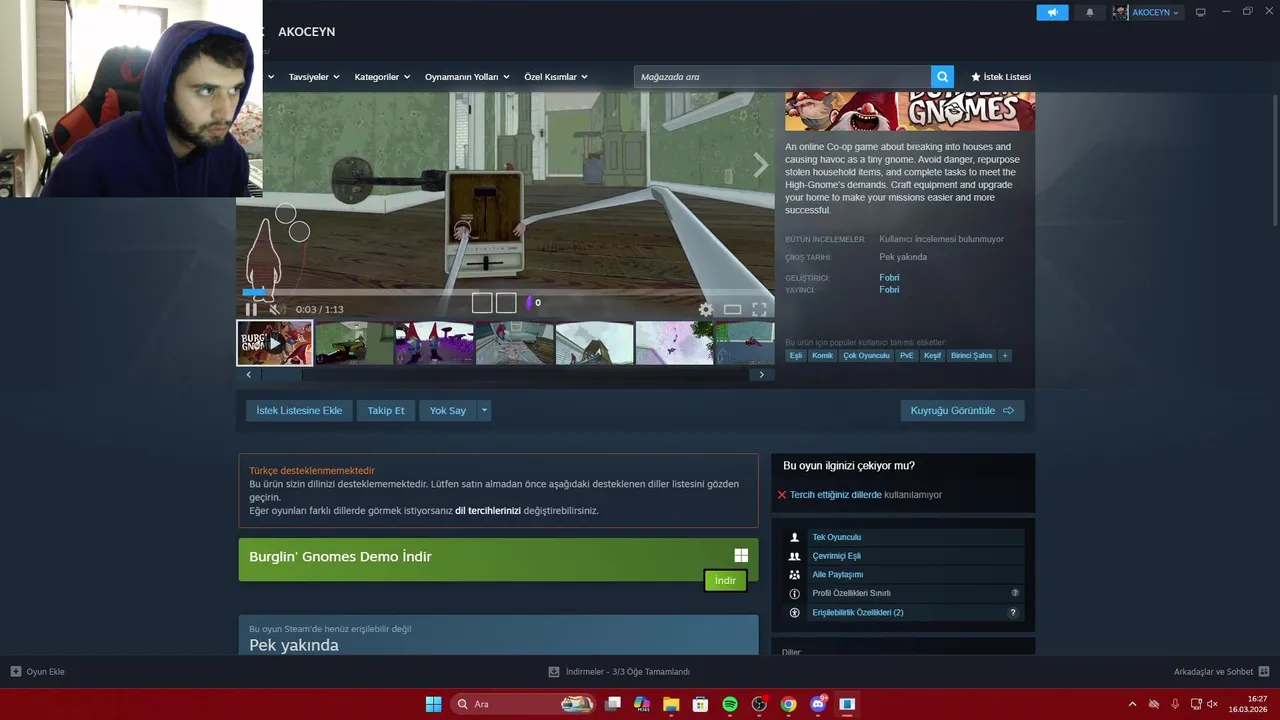Open the downloads icon in the bottom bar
This screenshot has width=1280, height=720.
(554, 672)
